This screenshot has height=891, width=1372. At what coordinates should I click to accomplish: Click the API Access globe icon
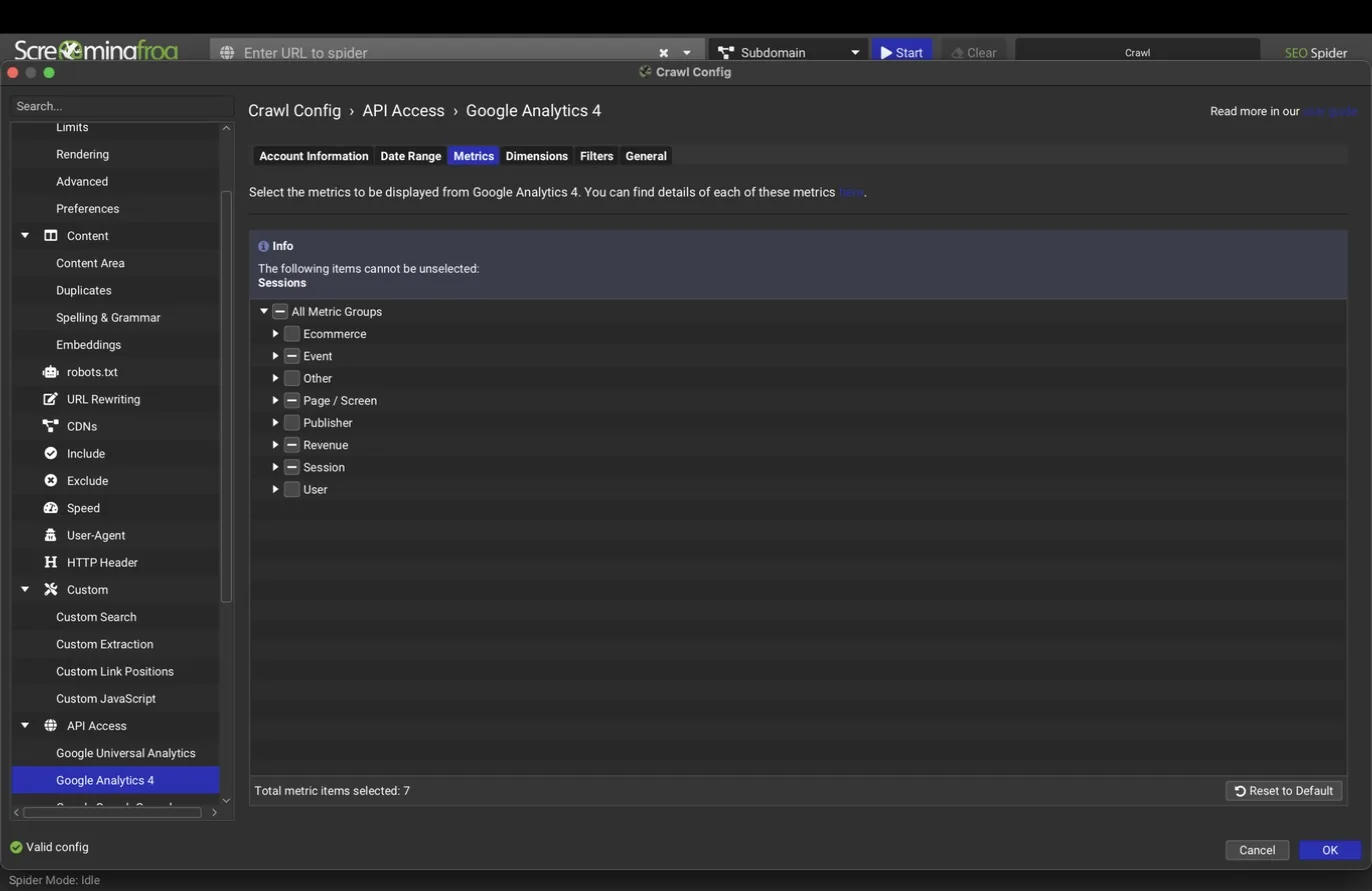[50, 726]
